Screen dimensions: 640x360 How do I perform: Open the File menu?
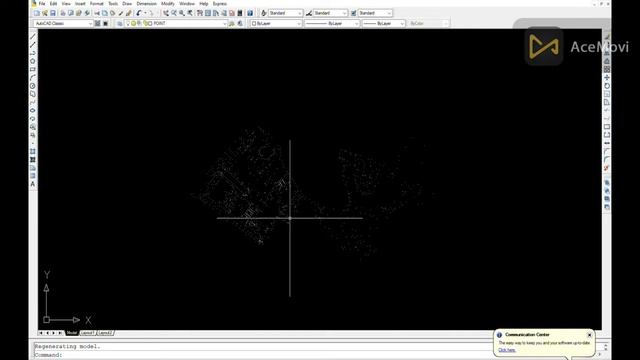(x=42, y=4)
